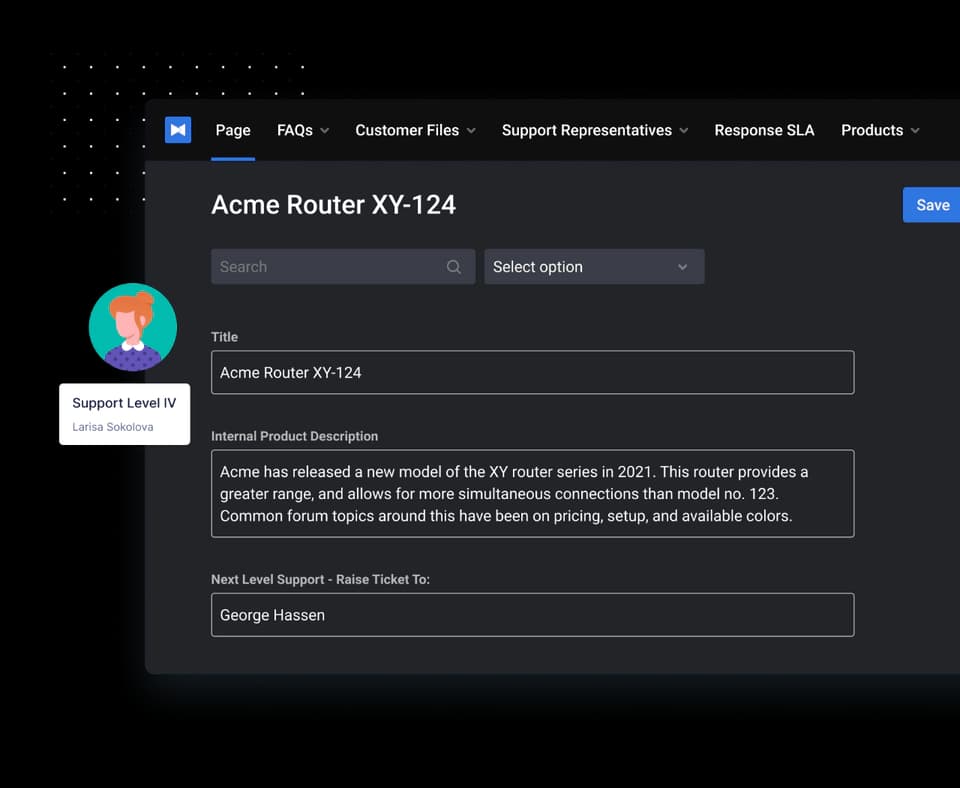The image size is (960, 788).
Task: Edit the Internal Product Description text area
Action: coord(533,493)
